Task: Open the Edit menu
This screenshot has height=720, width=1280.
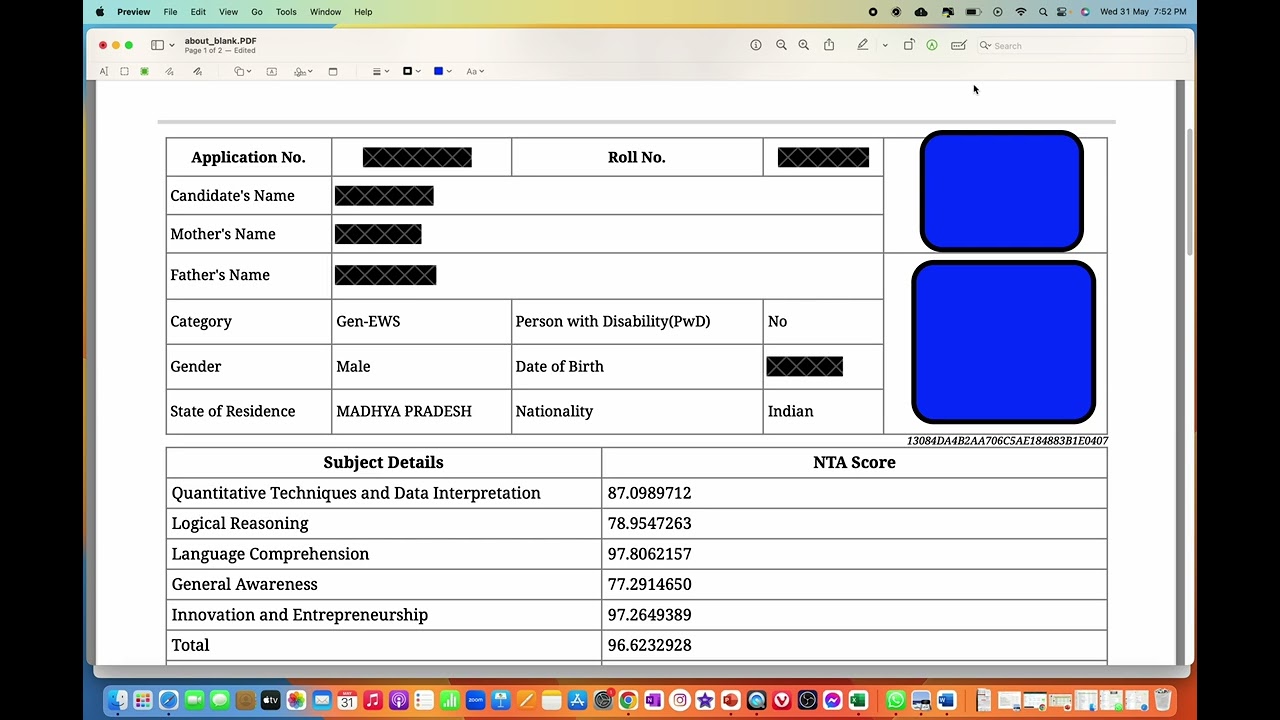Action: (198, 12)
